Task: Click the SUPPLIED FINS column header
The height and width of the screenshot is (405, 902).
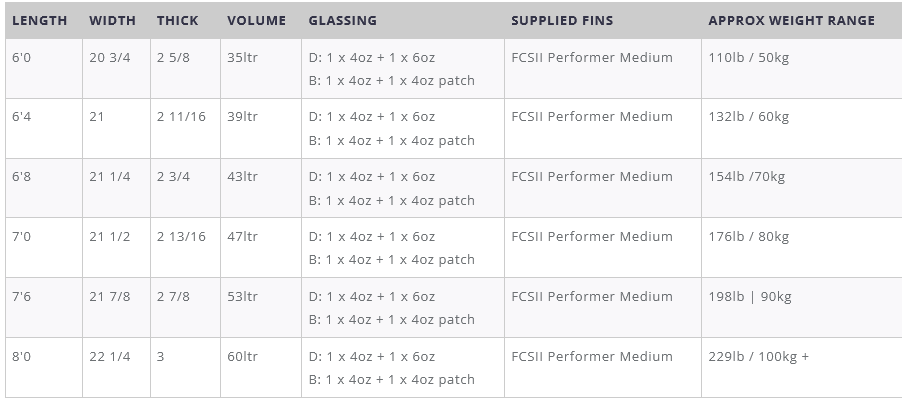Action: [x=562, y=20]
